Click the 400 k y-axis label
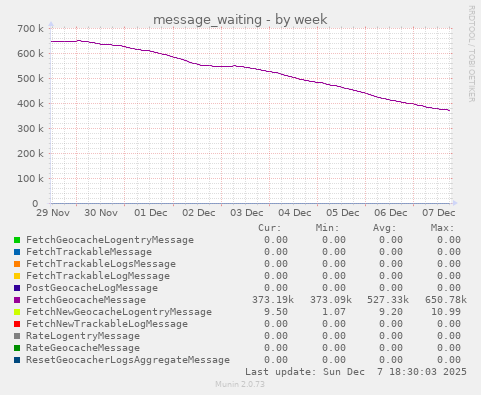 point(30,104)
